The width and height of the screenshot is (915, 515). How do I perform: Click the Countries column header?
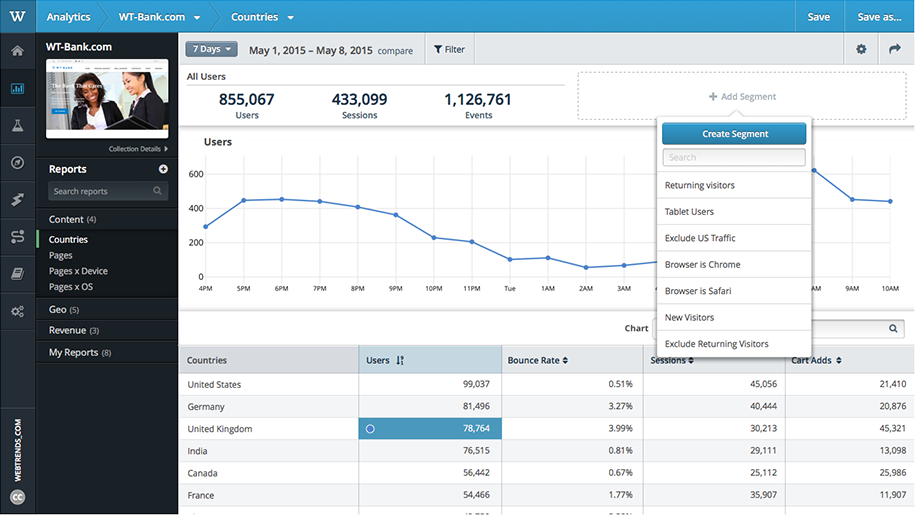click(x=268, y=360)
